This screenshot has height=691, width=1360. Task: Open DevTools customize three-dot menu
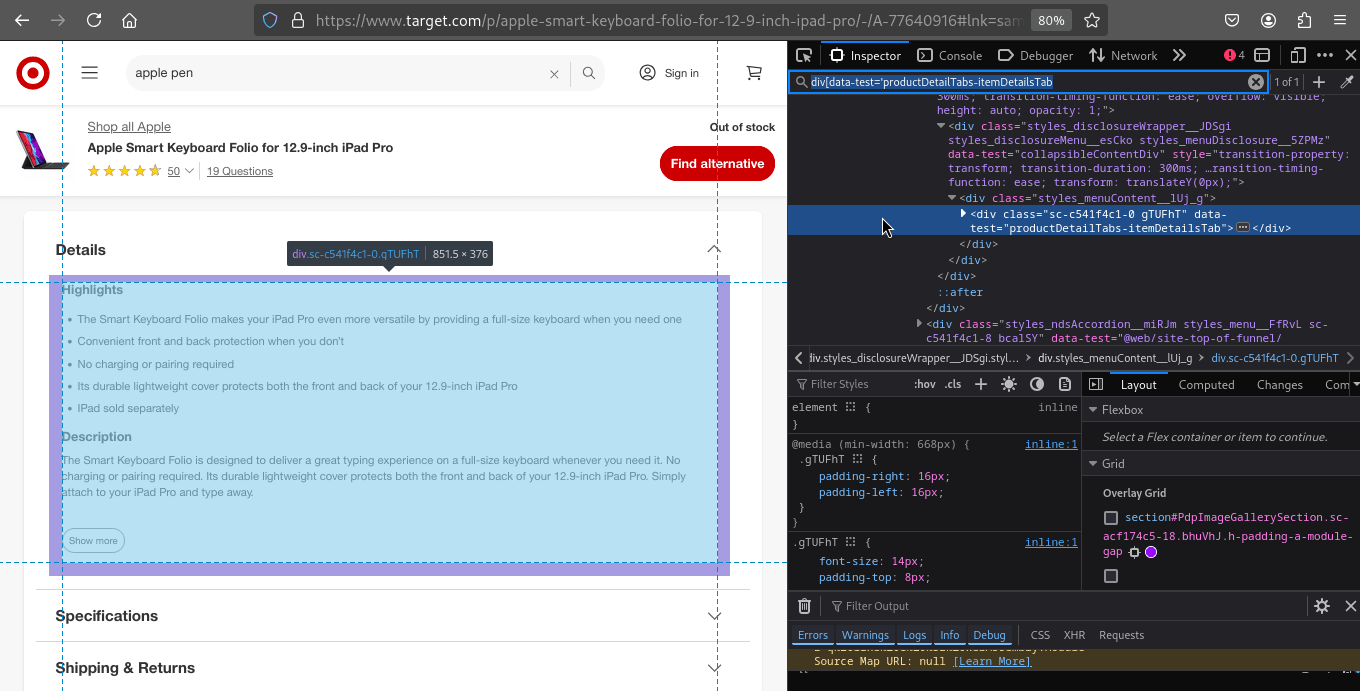pyautogui.click(x=1325, y=55)
